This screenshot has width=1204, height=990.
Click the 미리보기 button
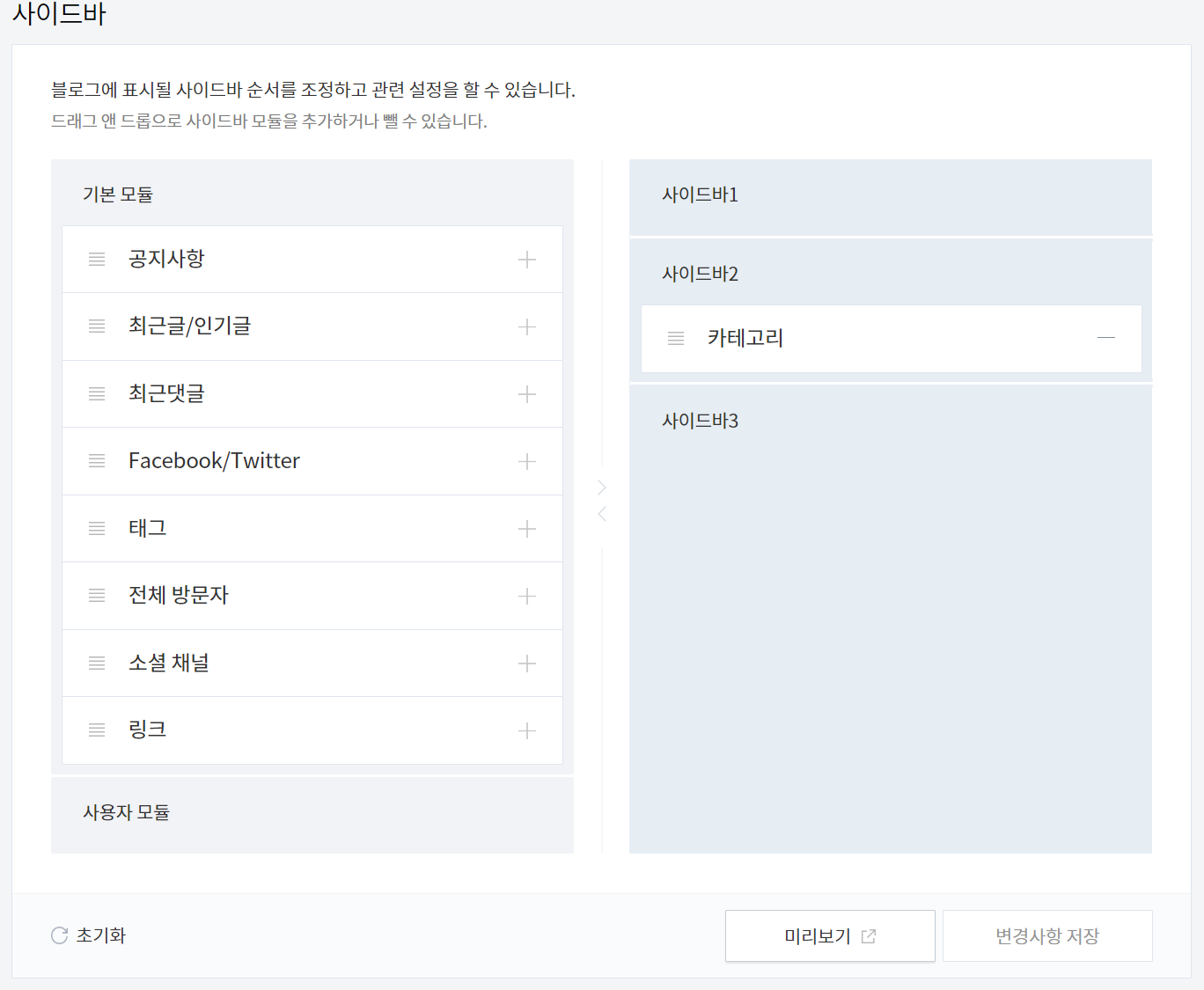click(829, 935)
